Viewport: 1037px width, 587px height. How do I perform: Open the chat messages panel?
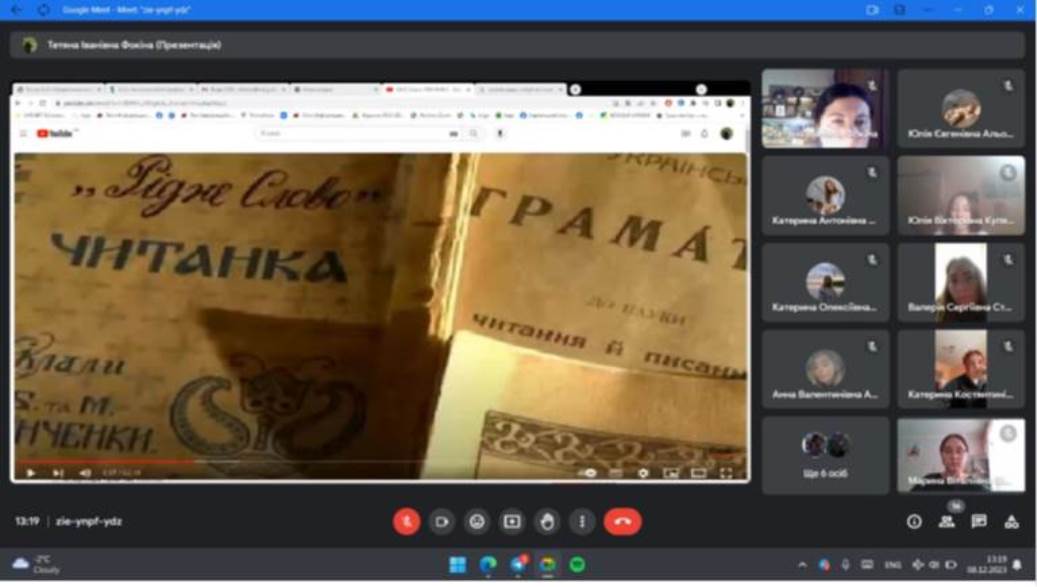979,521
